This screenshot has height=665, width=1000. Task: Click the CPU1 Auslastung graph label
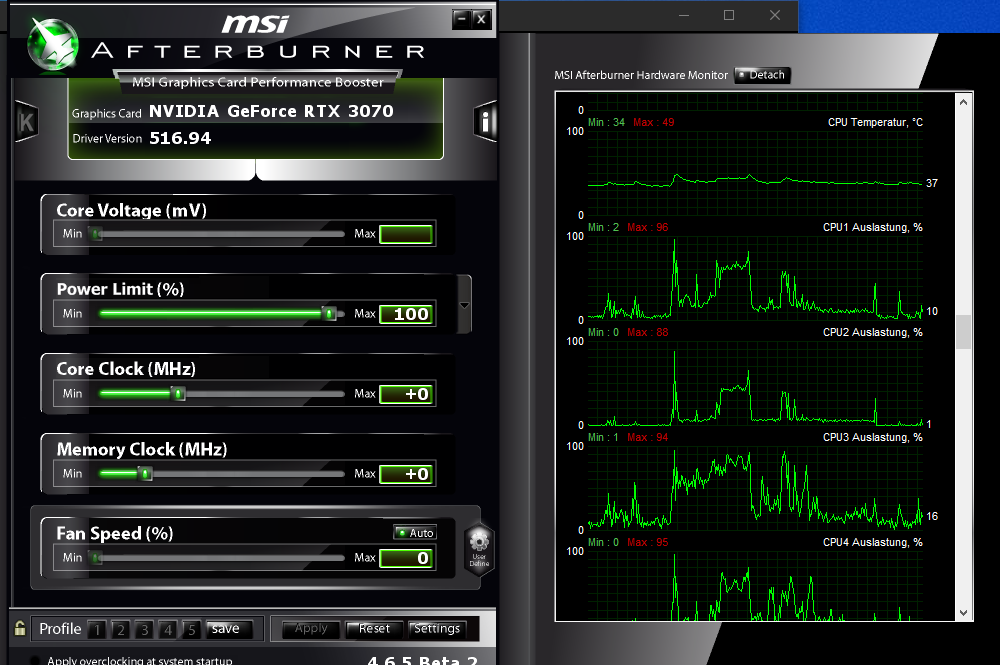[872, 227]
